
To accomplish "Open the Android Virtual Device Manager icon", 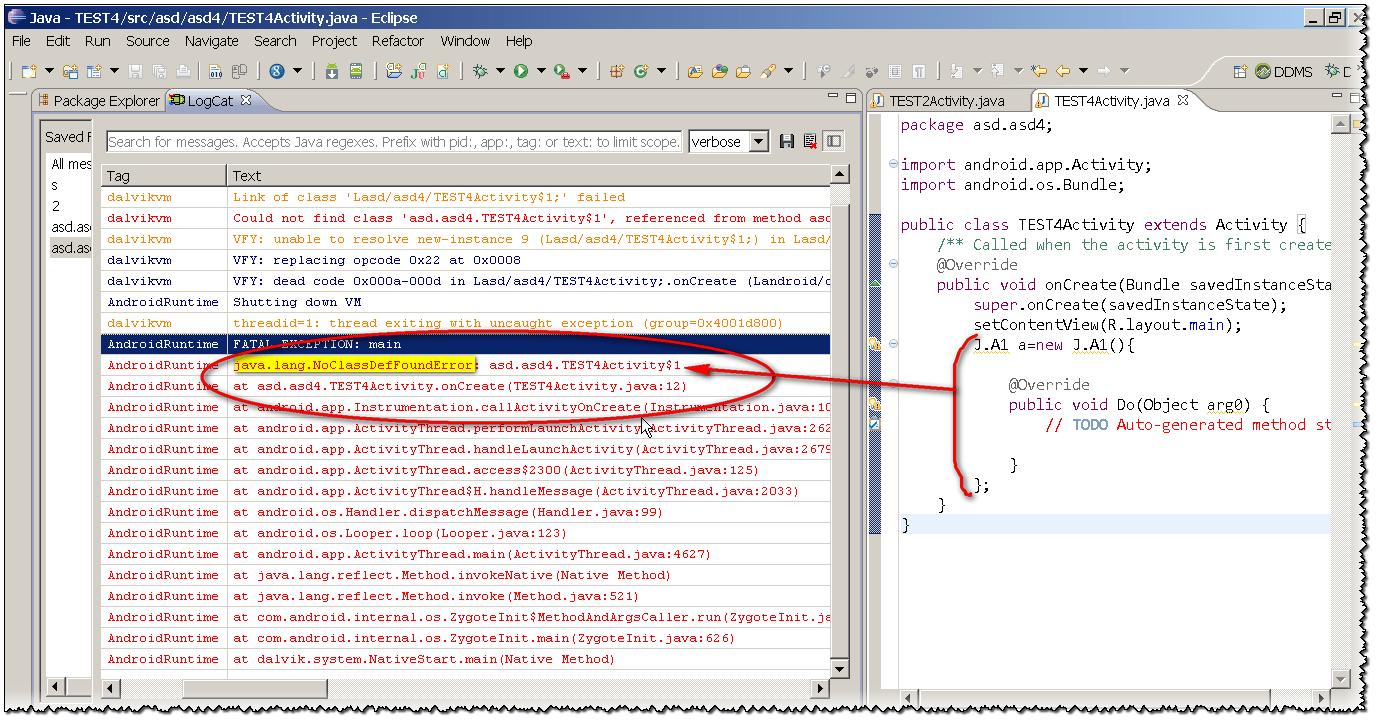I will (x=356, y=71).
